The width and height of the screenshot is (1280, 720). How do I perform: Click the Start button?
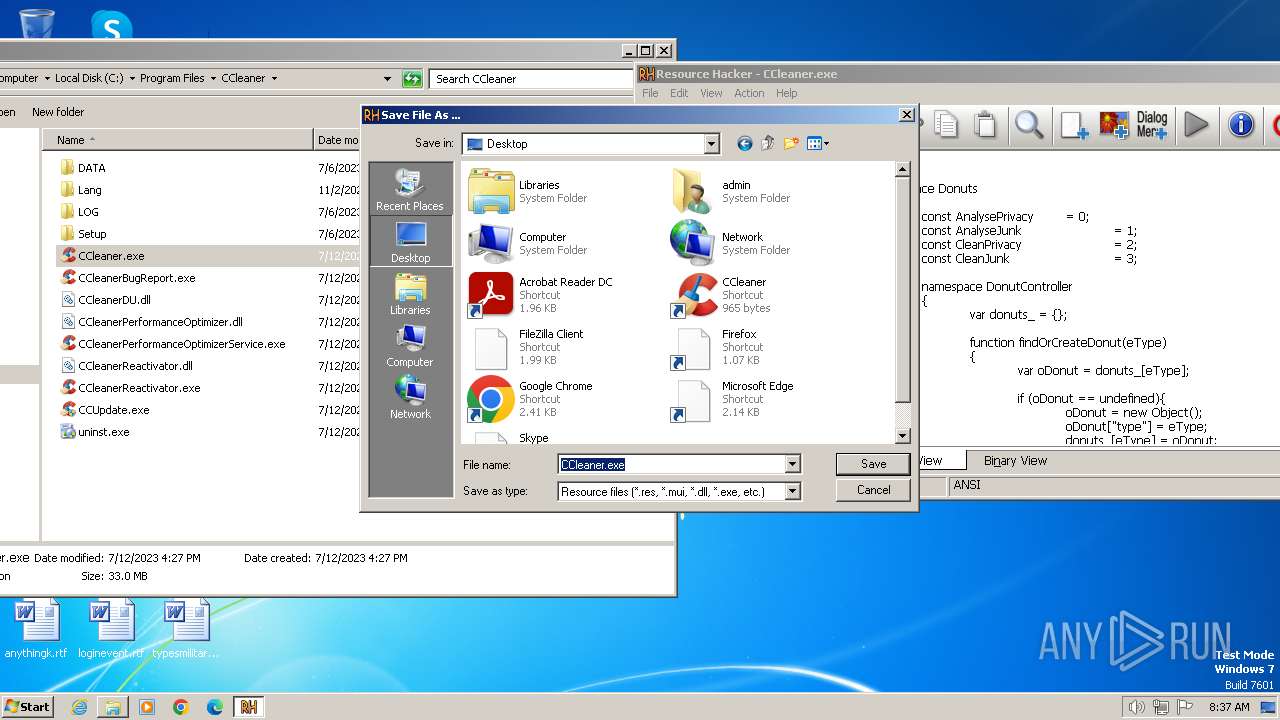[x=27, y=706]
